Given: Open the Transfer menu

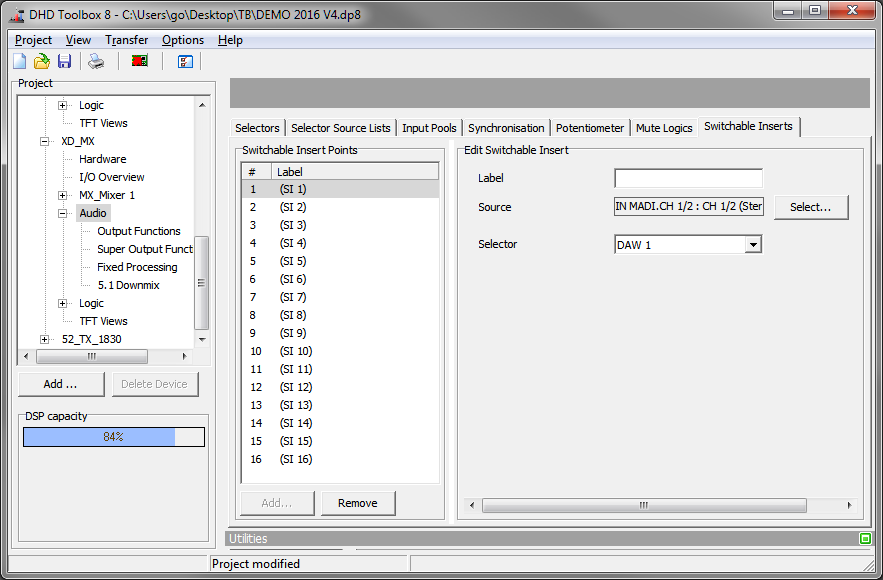Looking at the screenshot, I should (126, 40).
